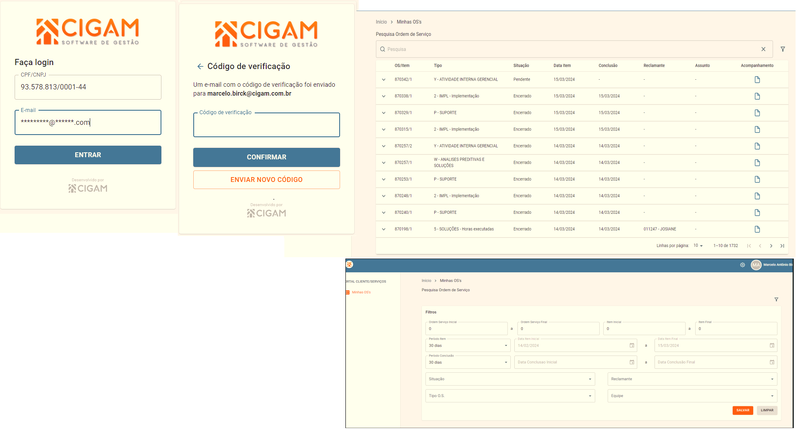Viewport: 800px width, 429px height.
Task: Focus the Código de verificação input
Action: tap(266, 125)
